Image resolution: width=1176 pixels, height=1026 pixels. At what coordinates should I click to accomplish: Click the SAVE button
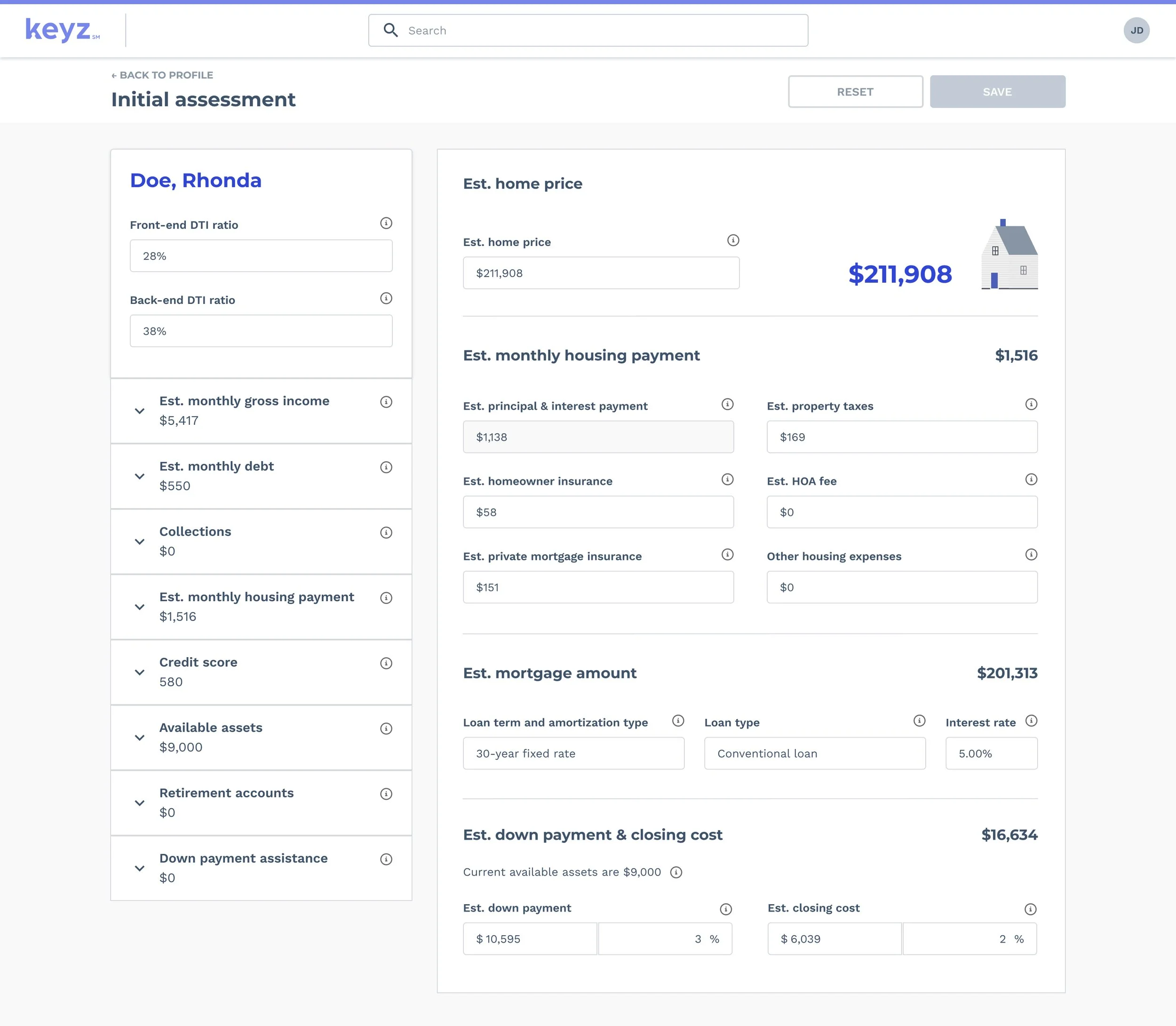pyautogui.click(x=997, y=92)
